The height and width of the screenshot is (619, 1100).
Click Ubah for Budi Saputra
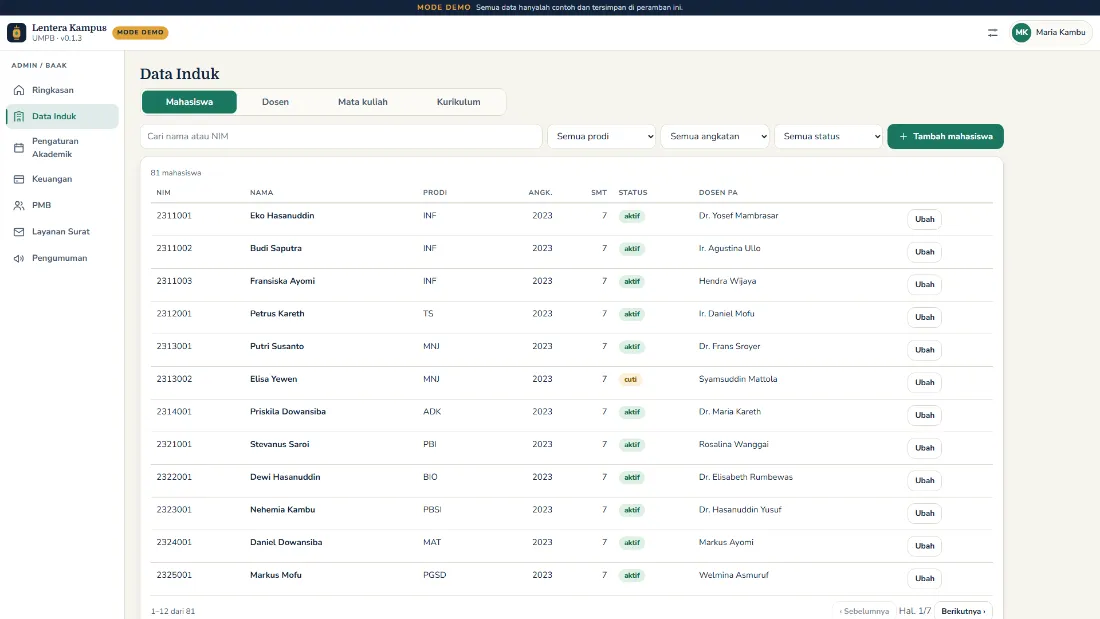click(x=924, y=252)
